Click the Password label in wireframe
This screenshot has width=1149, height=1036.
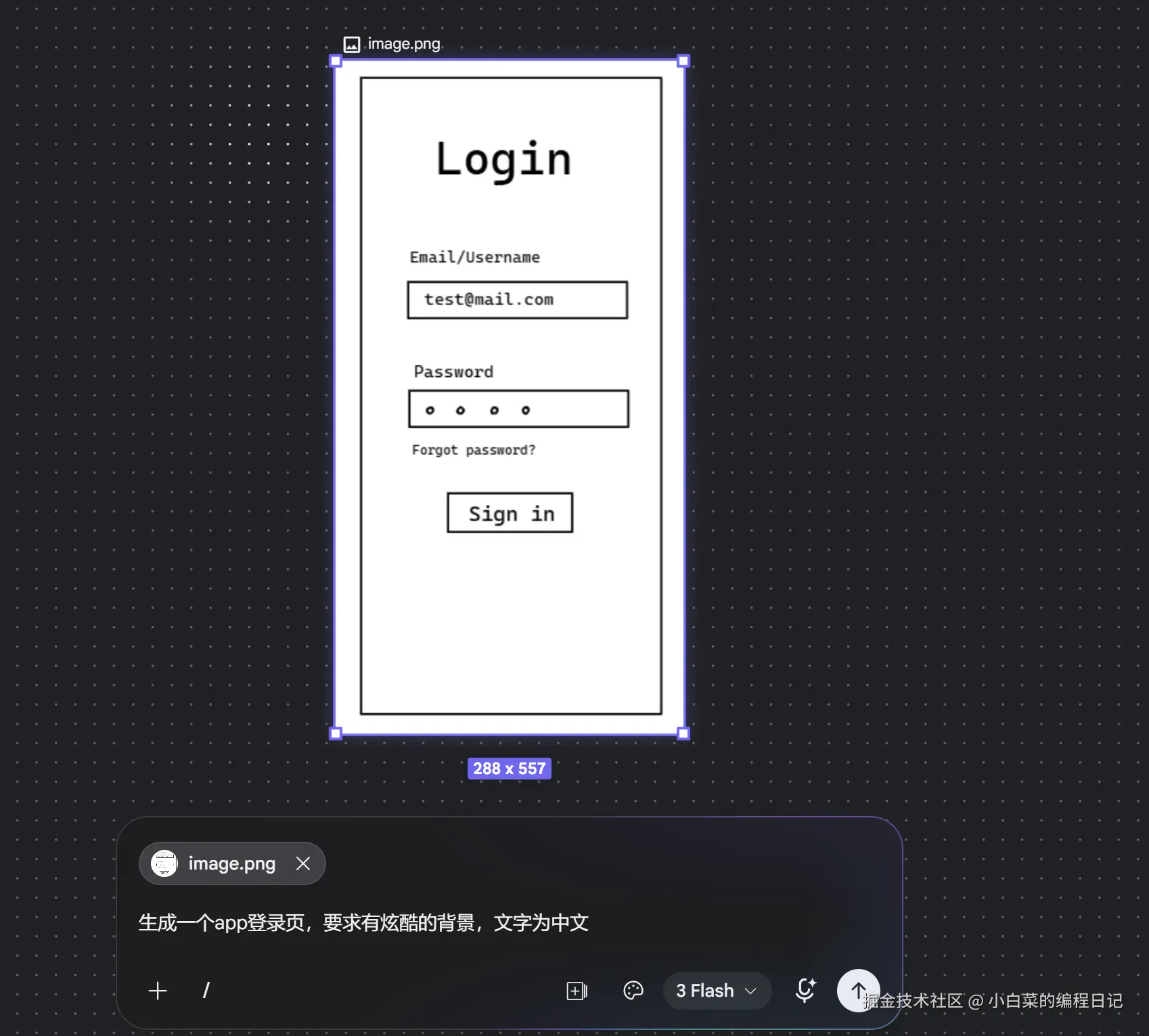pos(453,371)
